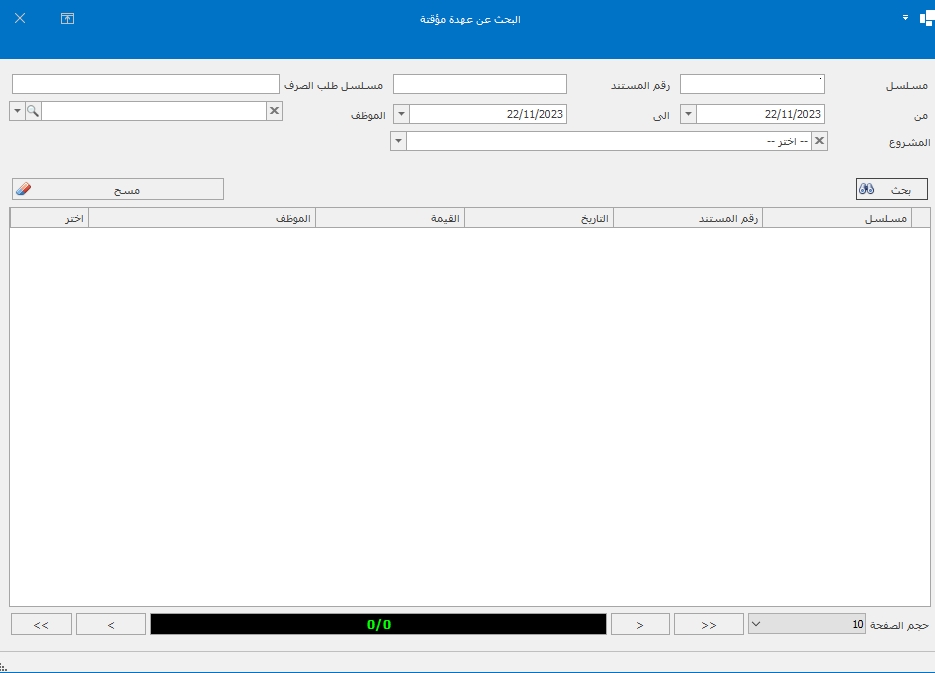935x673 pixels.
Task: Click the Search (بحث) button with binoculars
Action: tap(891, 189)
